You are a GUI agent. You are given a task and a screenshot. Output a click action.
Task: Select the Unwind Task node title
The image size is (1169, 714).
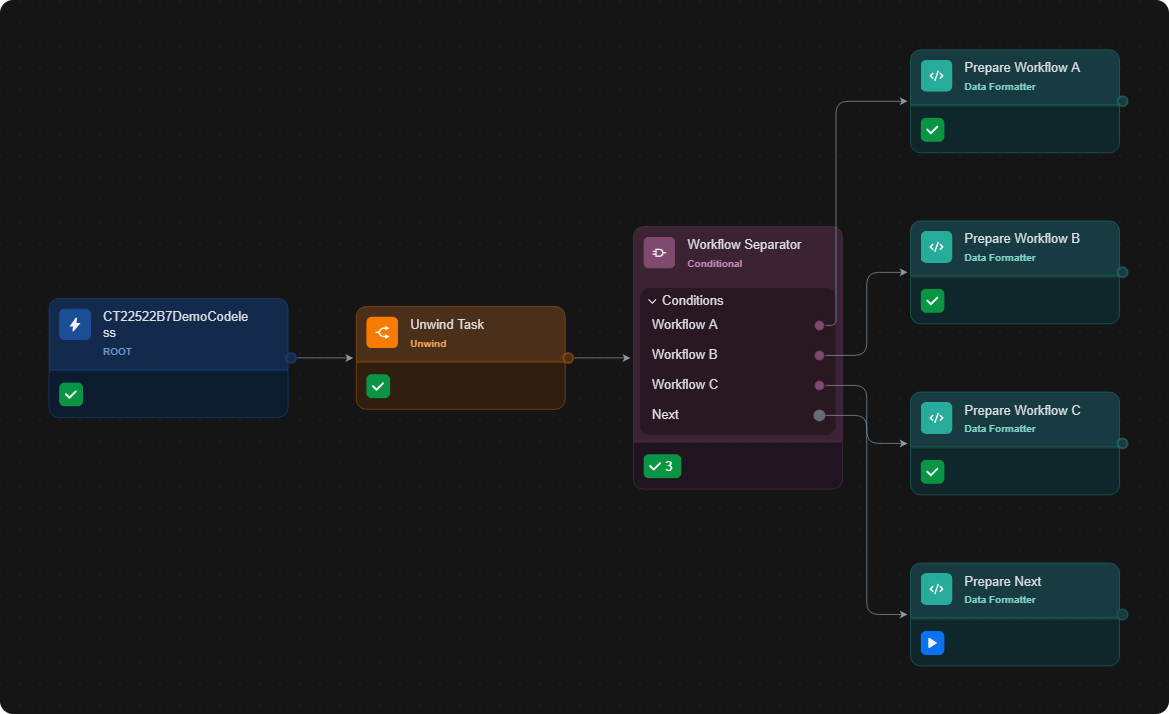(x=447, y=324)
